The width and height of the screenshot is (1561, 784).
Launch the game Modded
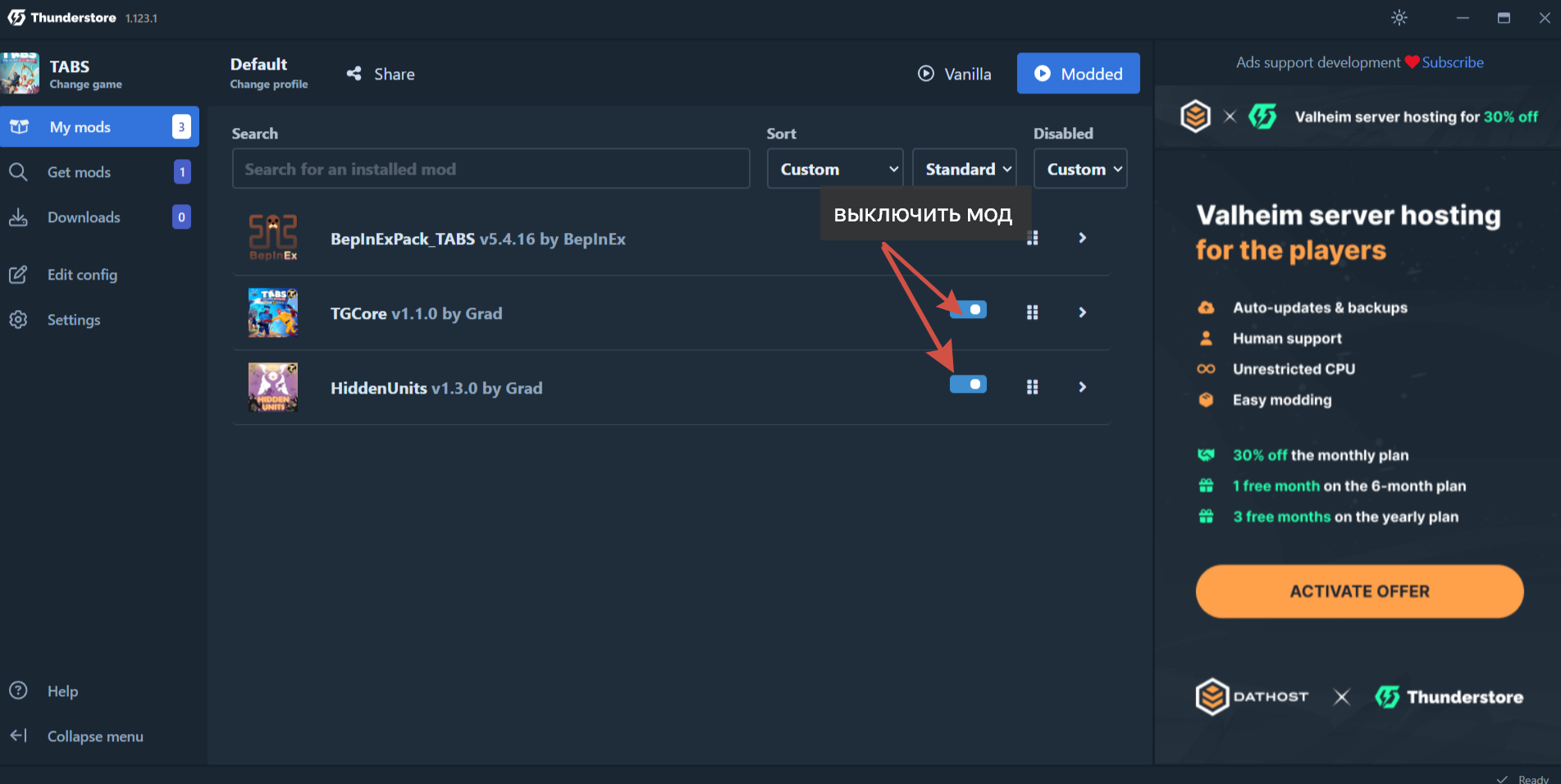point(1079,73)
